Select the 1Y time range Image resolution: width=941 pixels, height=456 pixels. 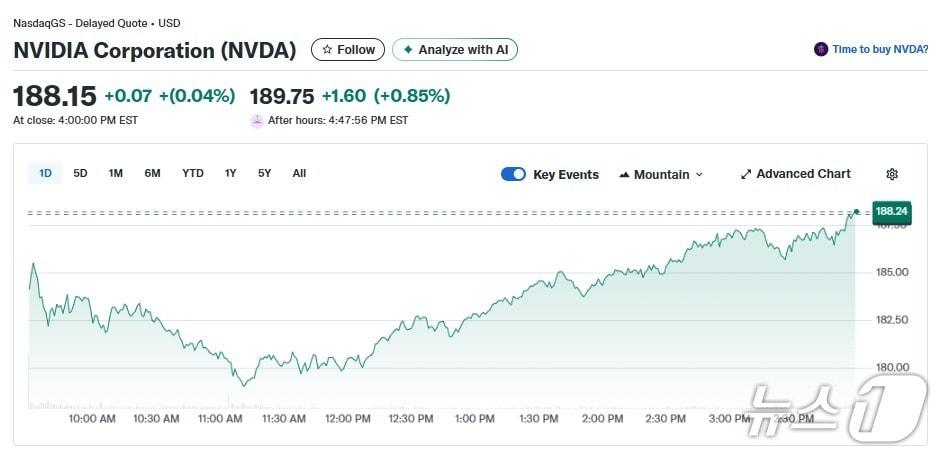230,173
